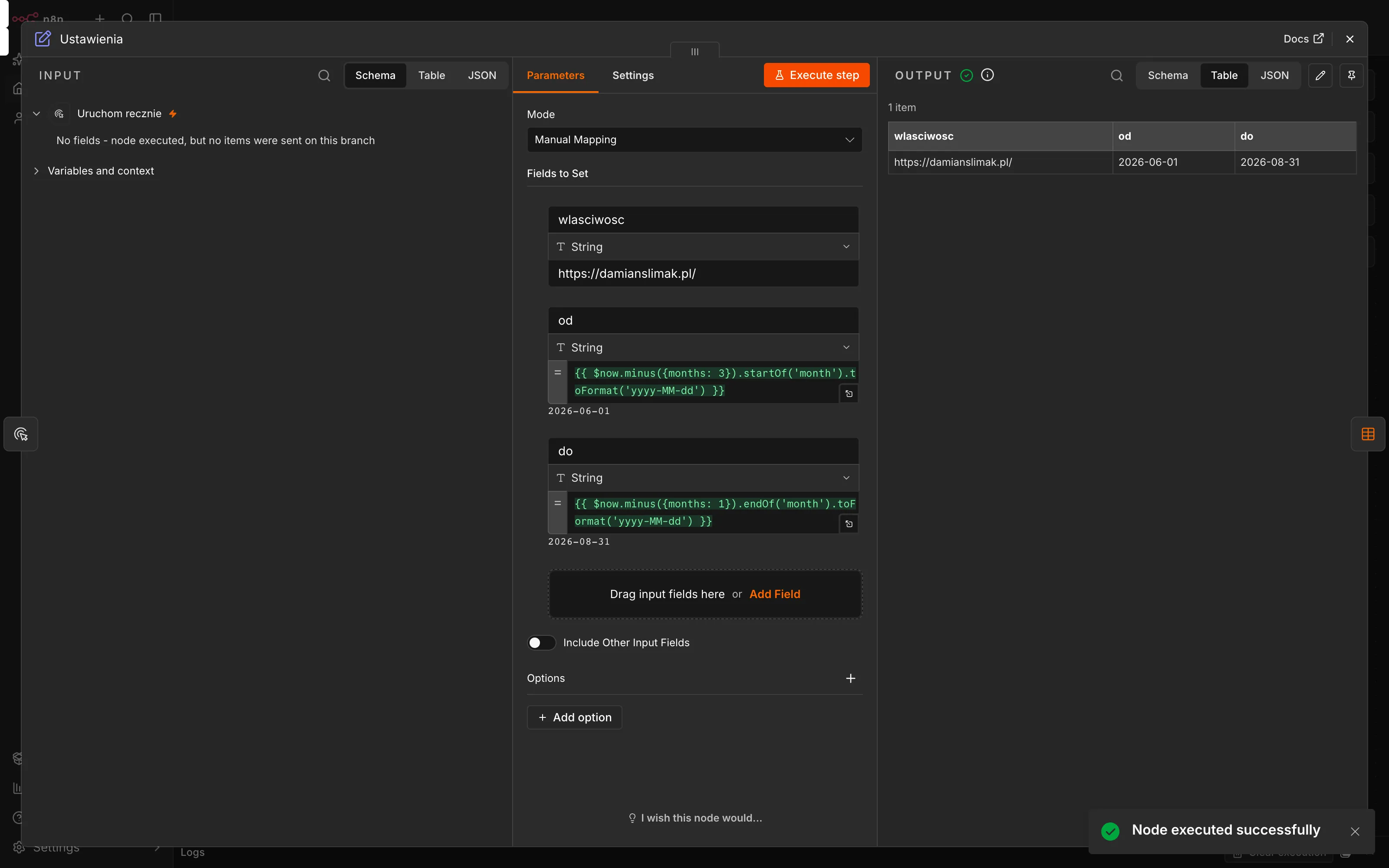Show input as JSON view
Image resolution: width=1389 pixels, height=868 pixels.
(x=481, y=75)
